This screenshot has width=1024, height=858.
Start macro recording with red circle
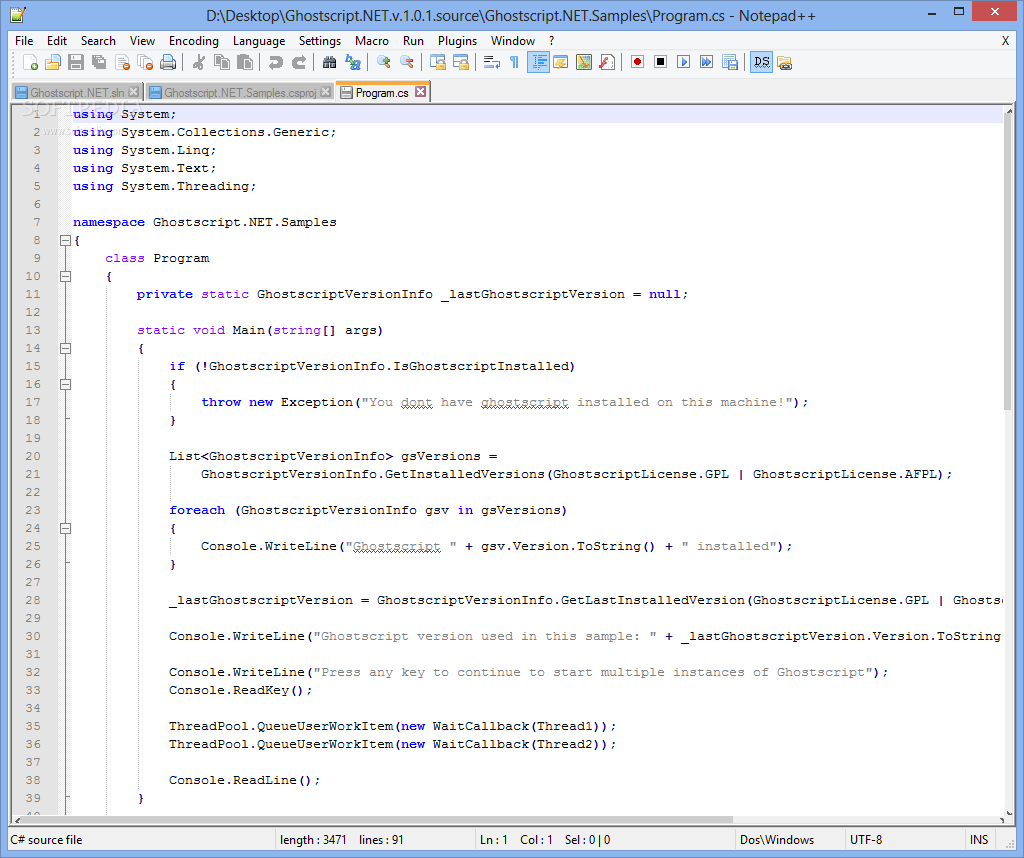click(637, 63)
